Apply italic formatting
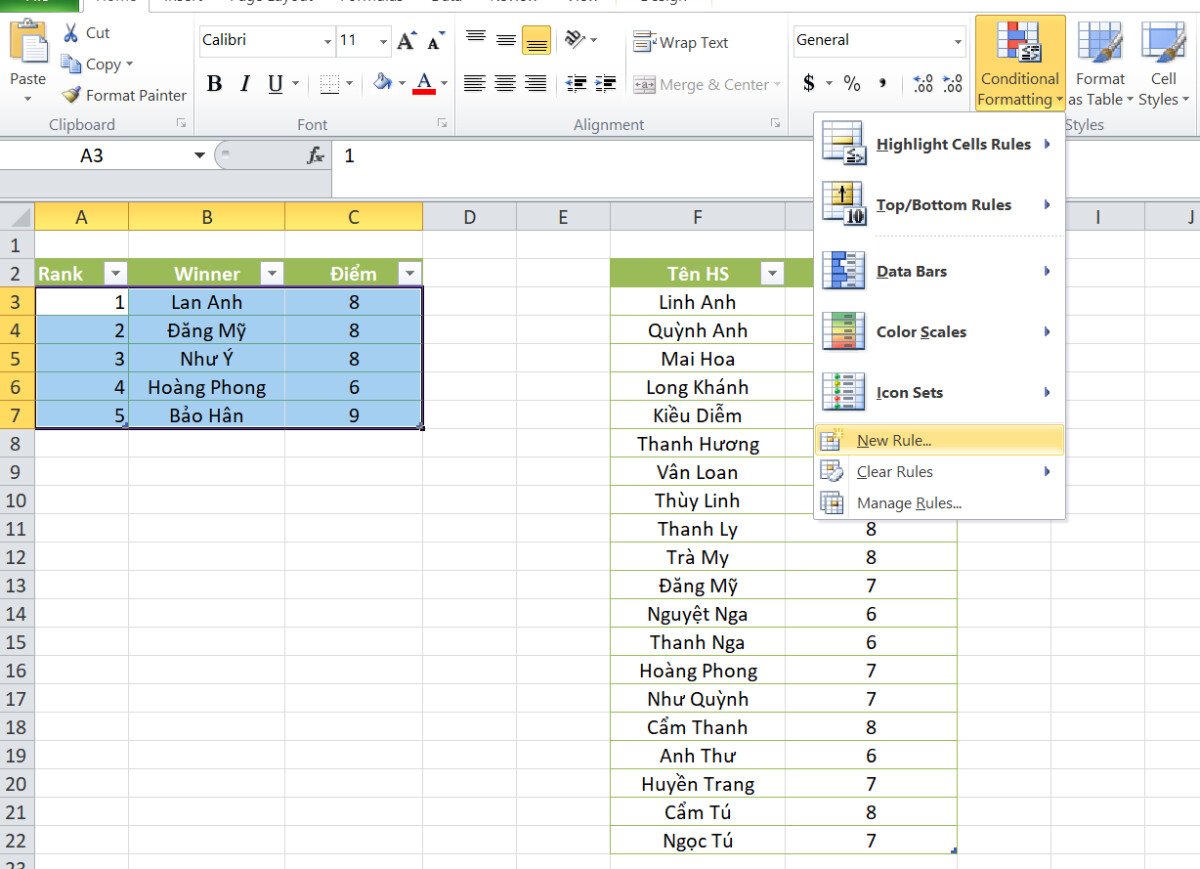The width and height of the screenshot is (1200, 869). (x=243, y=84)
